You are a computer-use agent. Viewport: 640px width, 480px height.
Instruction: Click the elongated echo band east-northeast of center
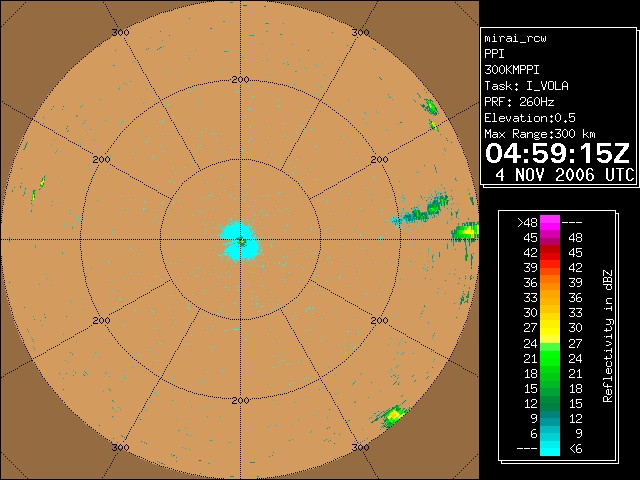[x=420, y=211]
